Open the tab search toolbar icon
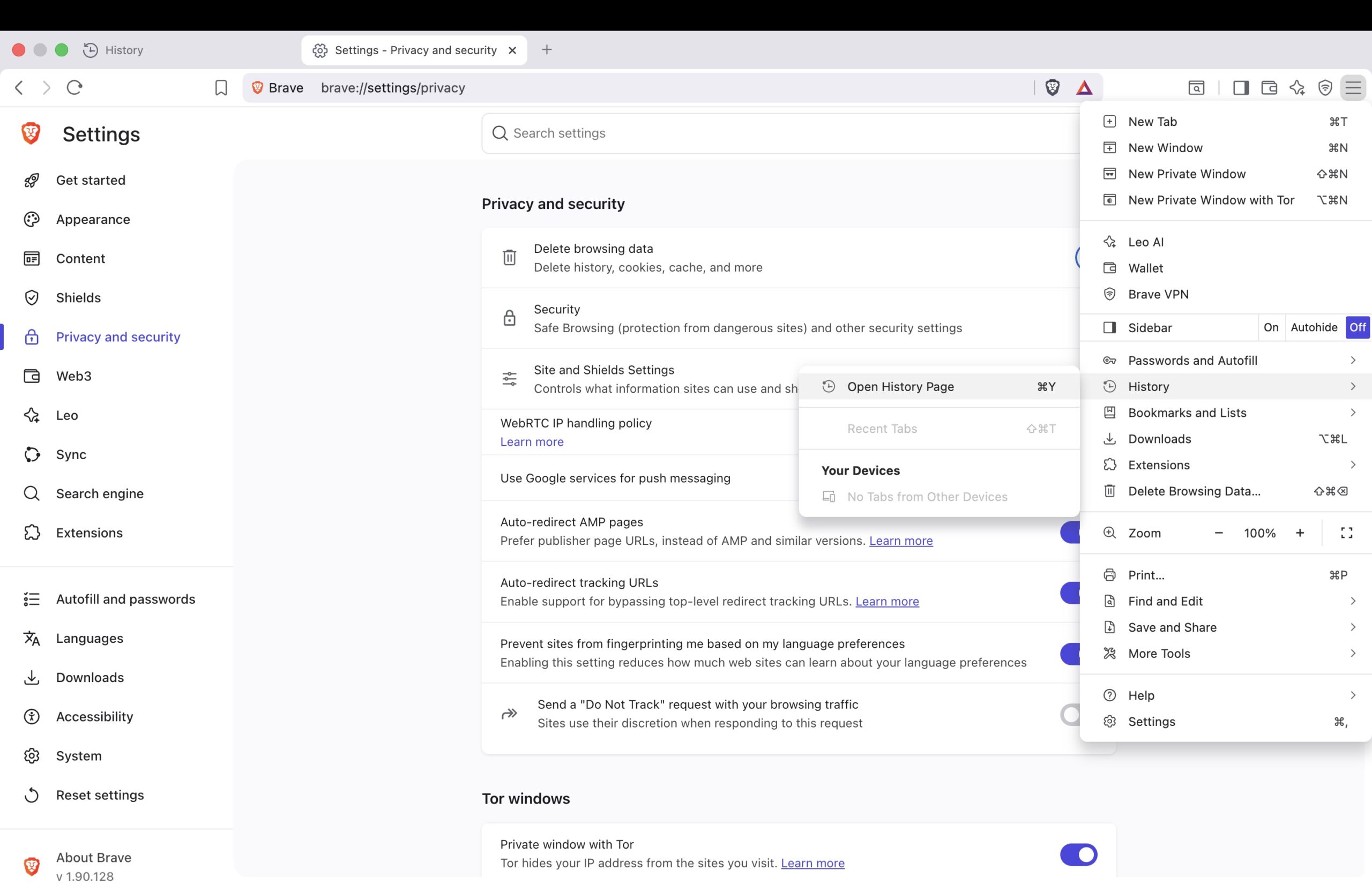 1196,87
